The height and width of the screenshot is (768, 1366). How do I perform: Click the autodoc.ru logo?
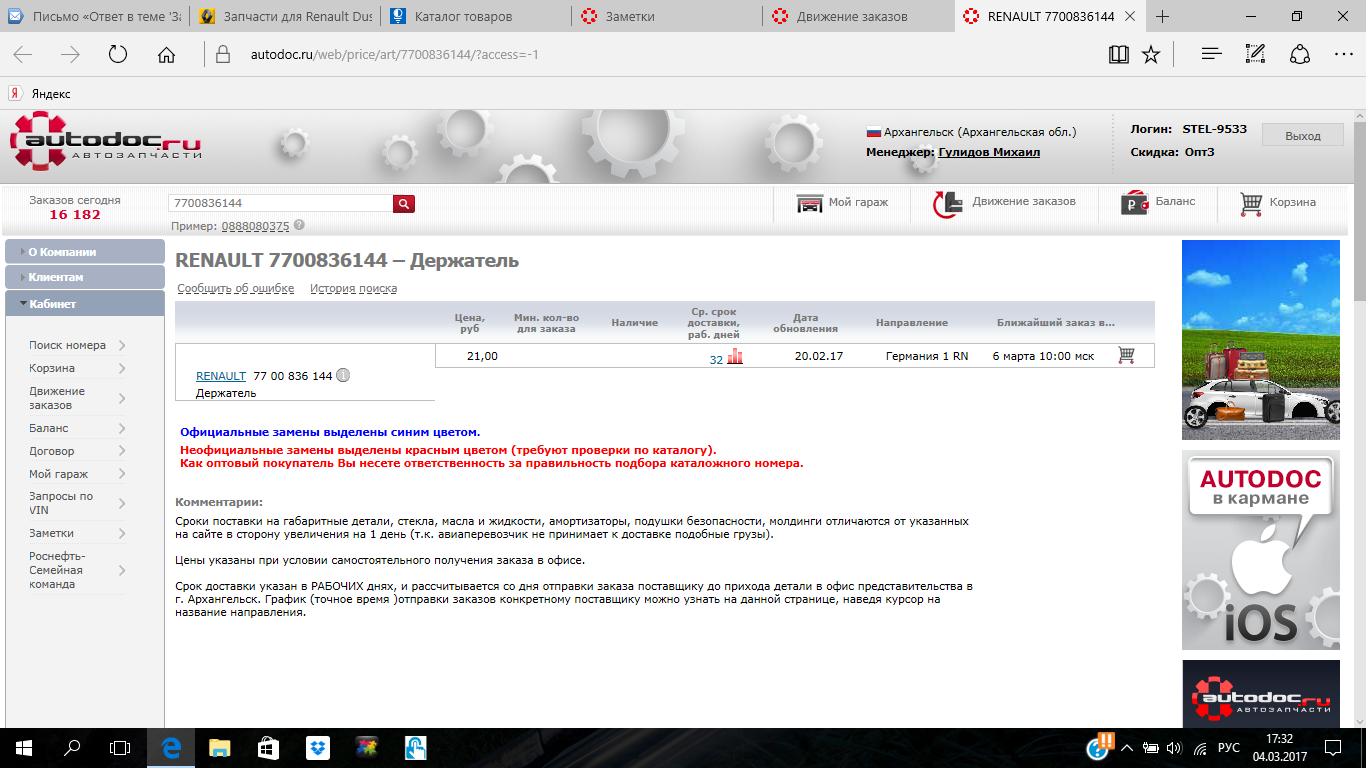pos(106,142)
